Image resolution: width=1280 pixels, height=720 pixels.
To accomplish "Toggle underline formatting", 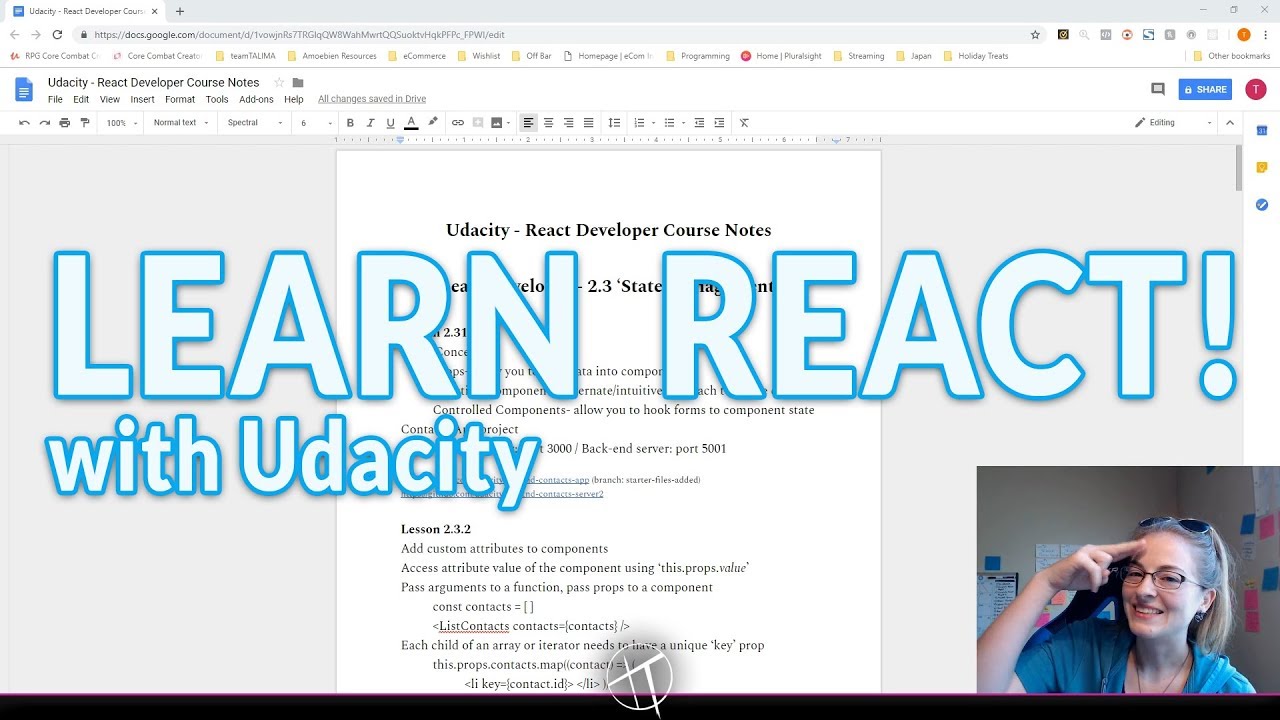I will tap(390, 123).
